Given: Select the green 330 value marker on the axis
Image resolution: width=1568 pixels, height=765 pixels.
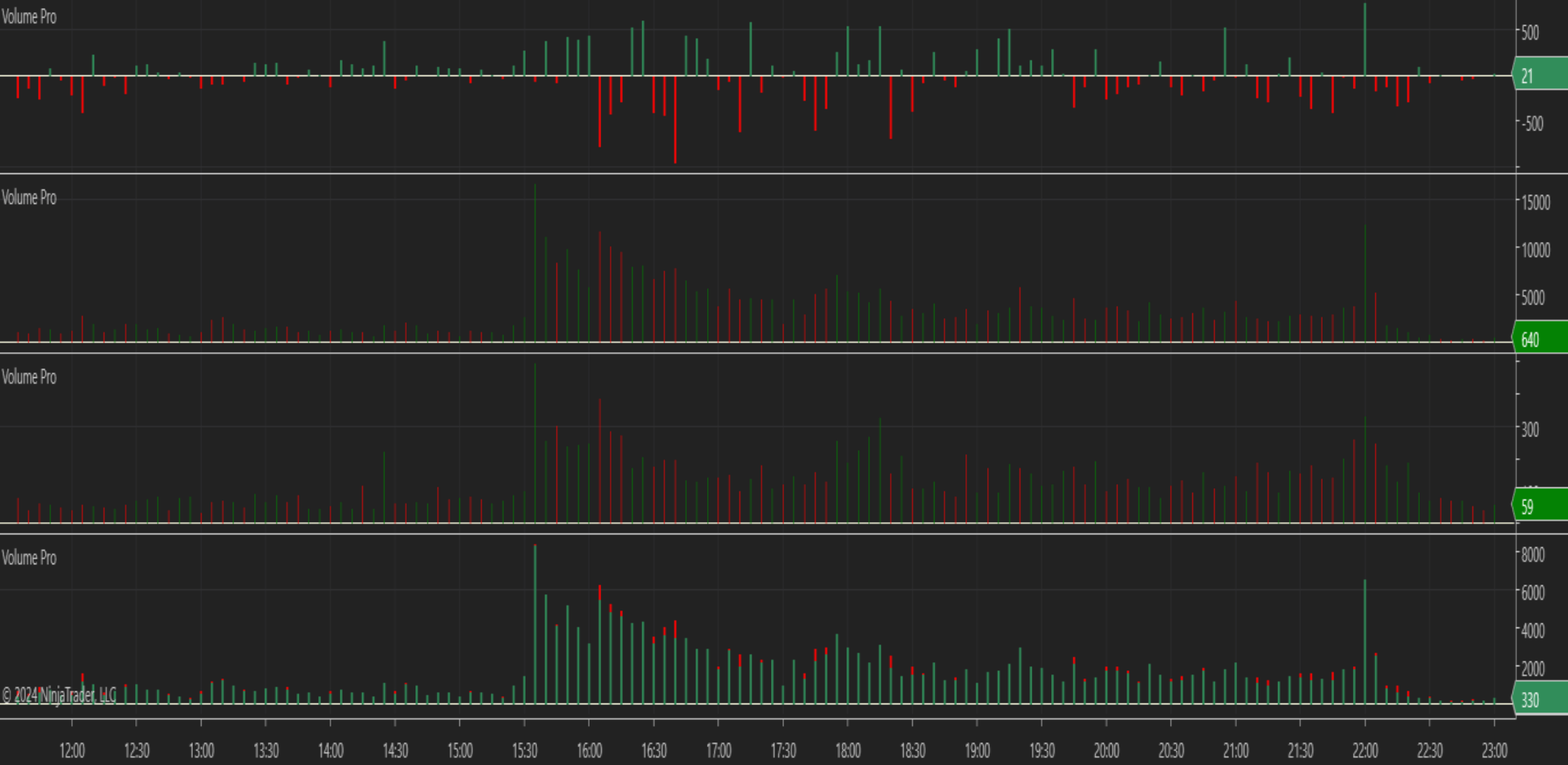Looking at the screenshot, I should (x=1530, y=701).
